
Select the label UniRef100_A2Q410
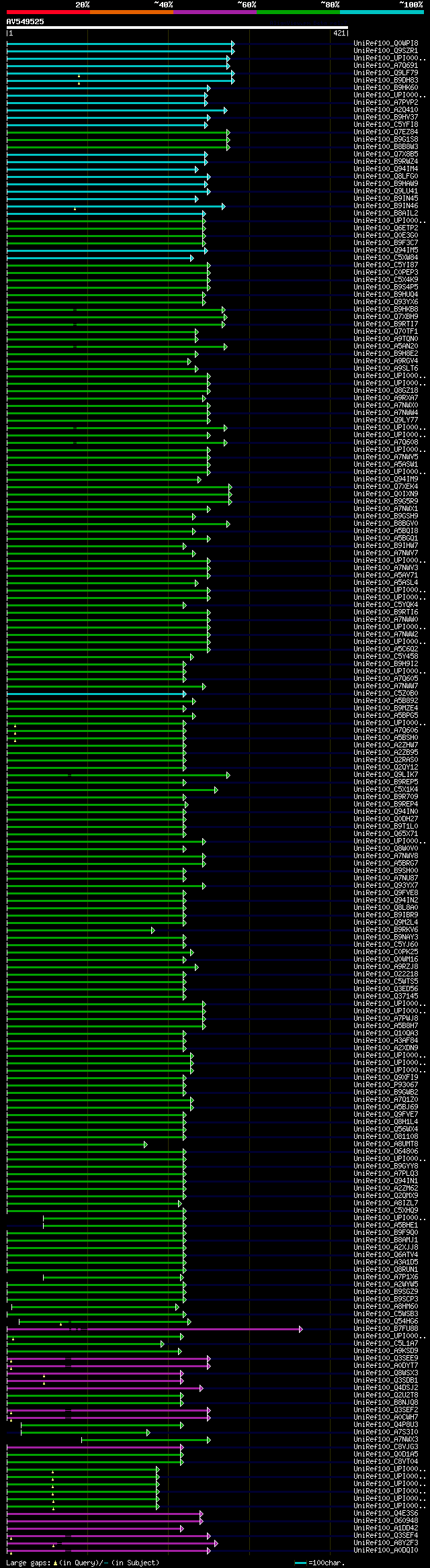pyautogui.click(x=386, y=110)
